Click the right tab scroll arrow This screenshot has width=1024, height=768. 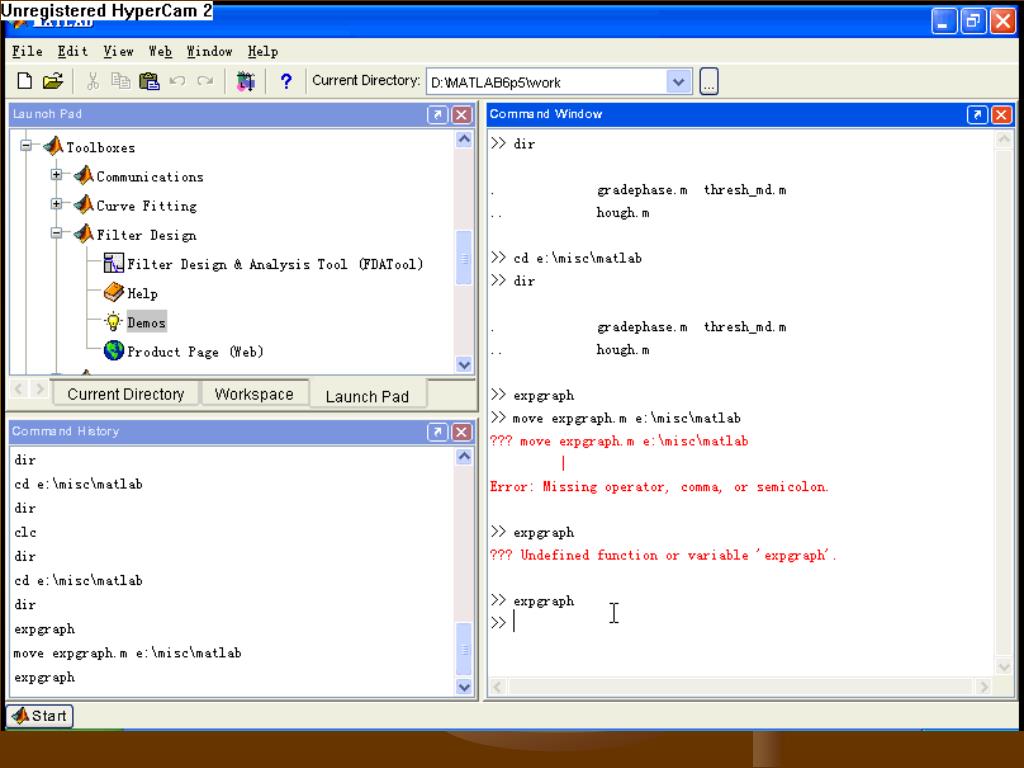pyautogui.click(x=40, y=389)
